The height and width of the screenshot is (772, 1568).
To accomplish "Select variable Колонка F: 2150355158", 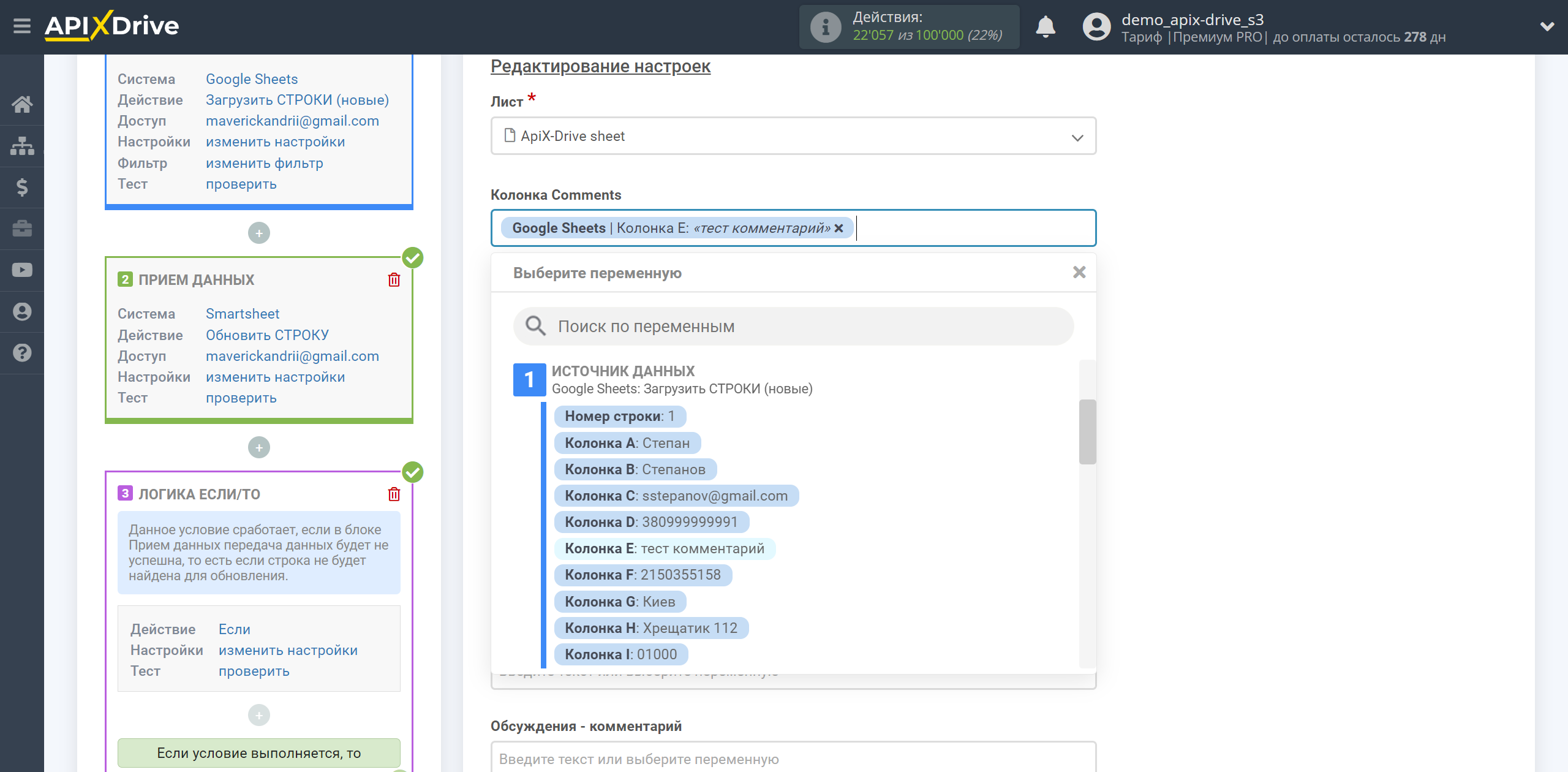I will [643, 575].
